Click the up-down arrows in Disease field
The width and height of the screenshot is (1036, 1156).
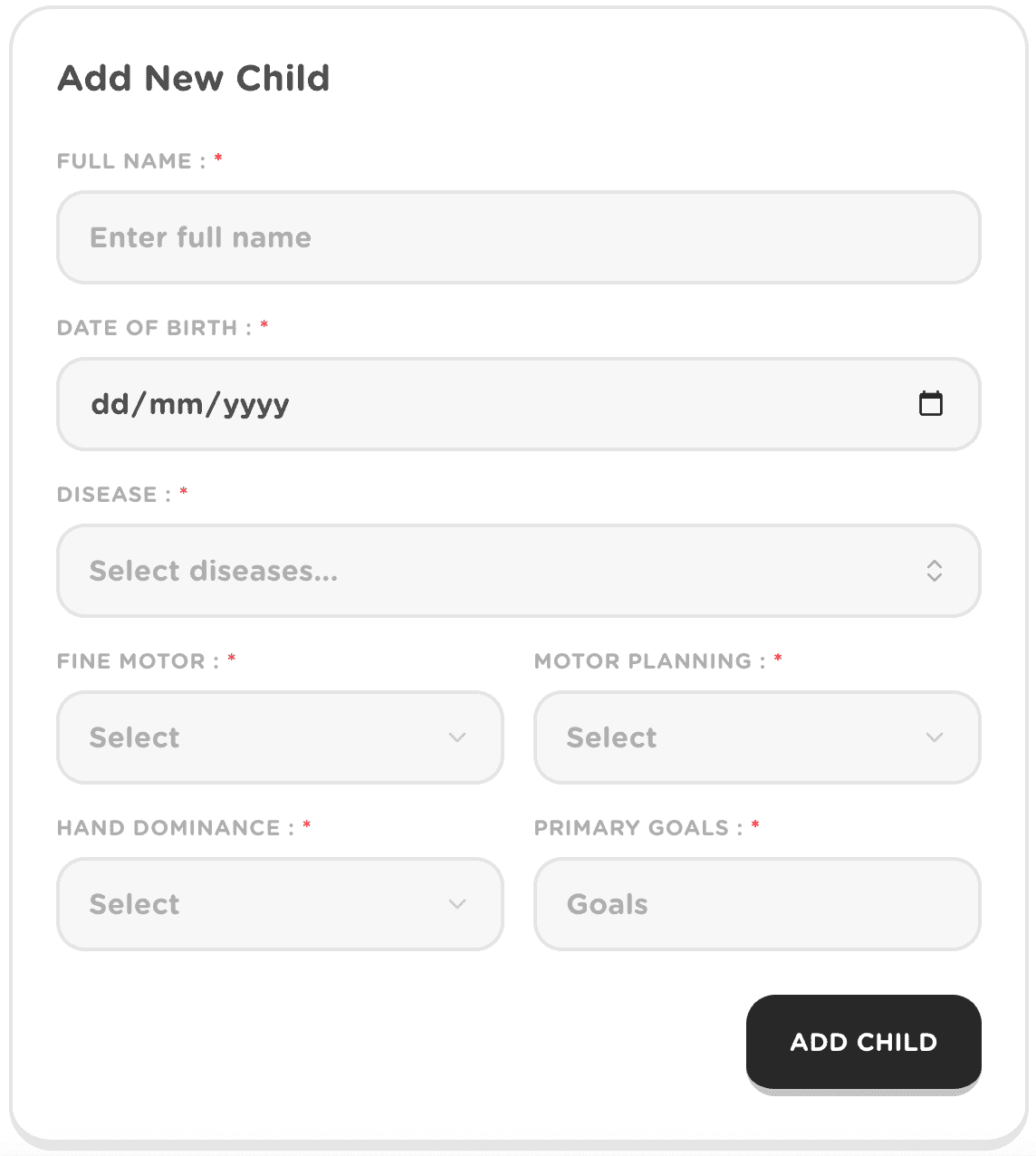point(934,571)
